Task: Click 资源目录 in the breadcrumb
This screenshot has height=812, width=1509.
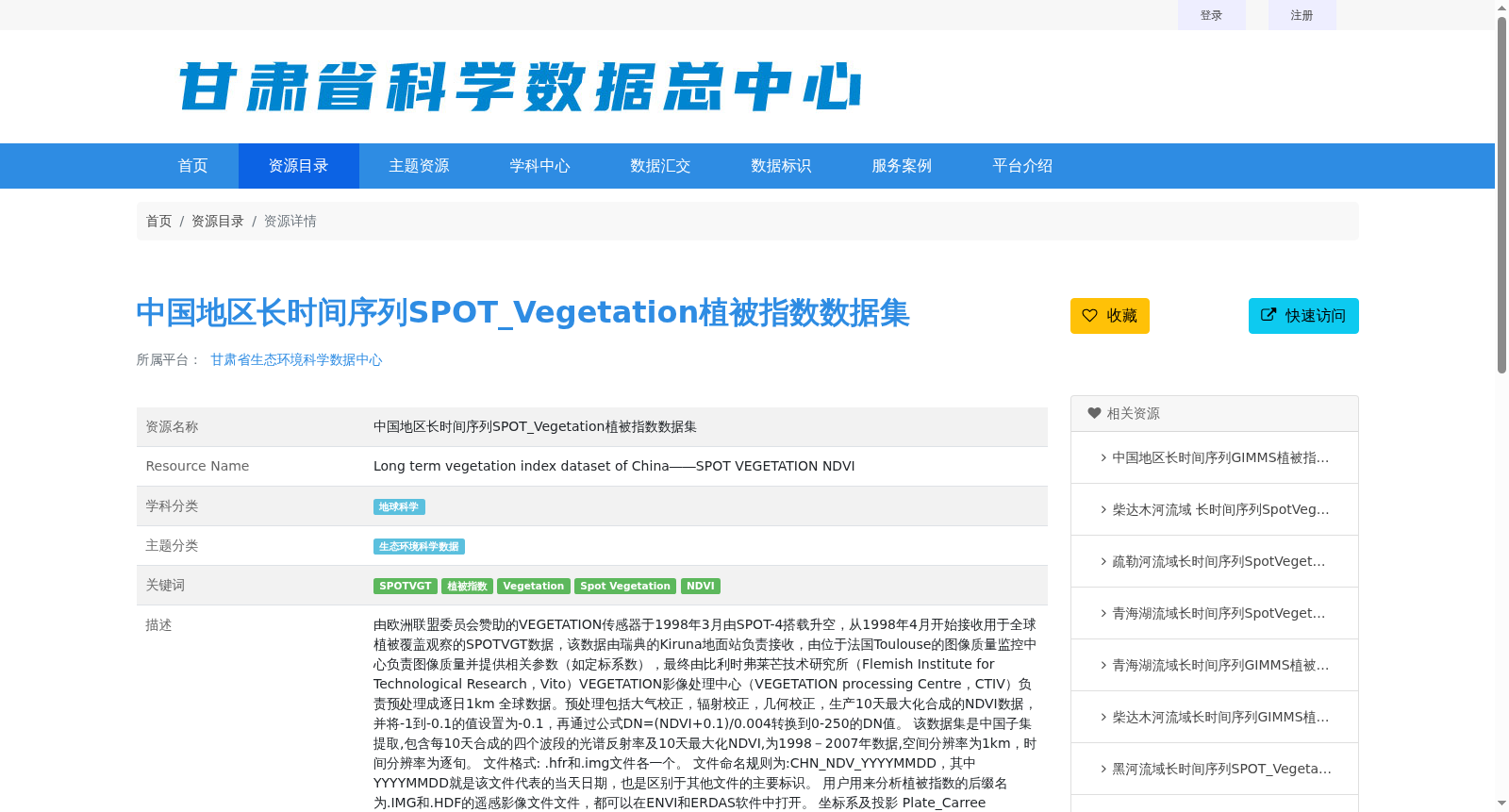Action: coord(218,221)
